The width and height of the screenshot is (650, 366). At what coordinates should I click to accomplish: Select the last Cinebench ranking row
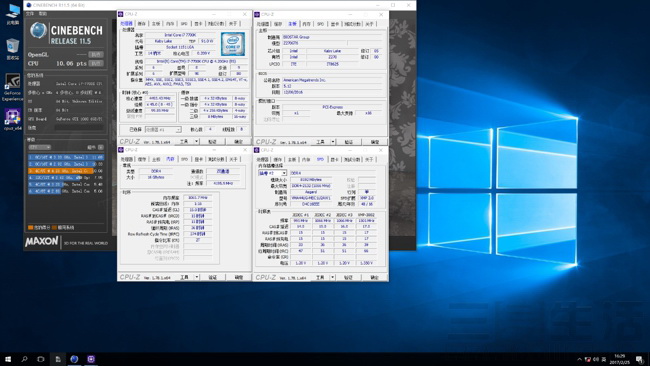pos(66,191)
